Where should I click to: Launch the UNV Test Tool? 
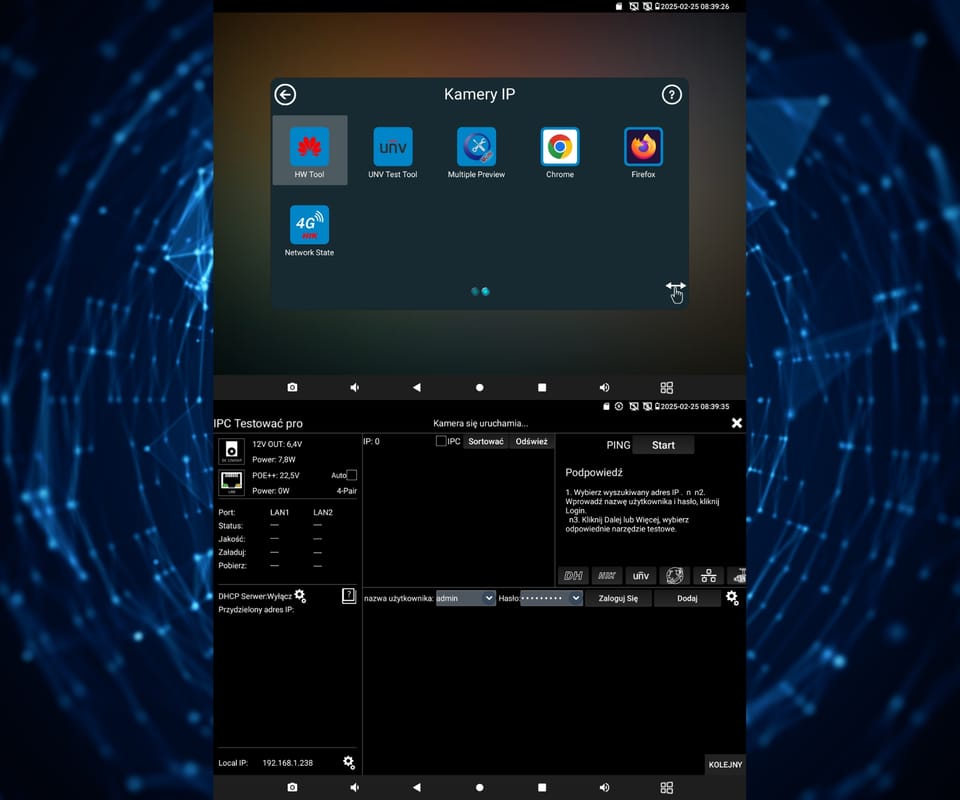tap(392, 149)
